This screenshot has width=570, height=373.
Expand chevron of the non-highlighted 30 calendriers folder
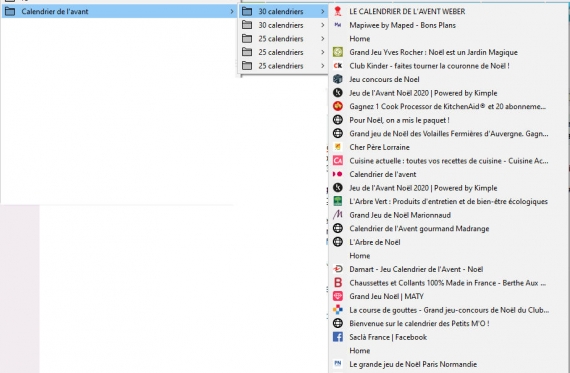(x=322, y=25)
